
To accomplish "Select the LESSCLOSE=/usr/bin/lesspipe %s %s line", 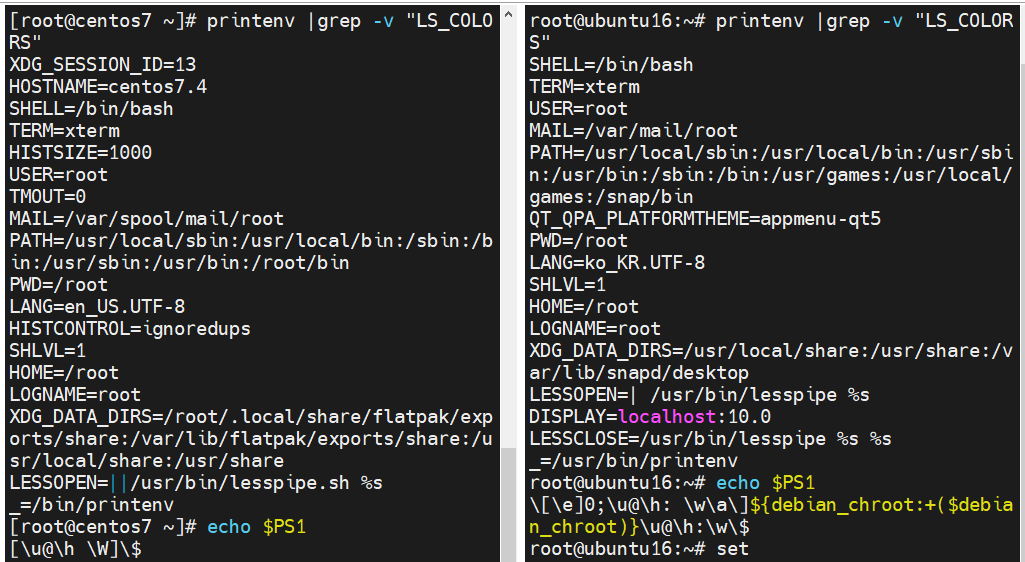I will point(710,438).
